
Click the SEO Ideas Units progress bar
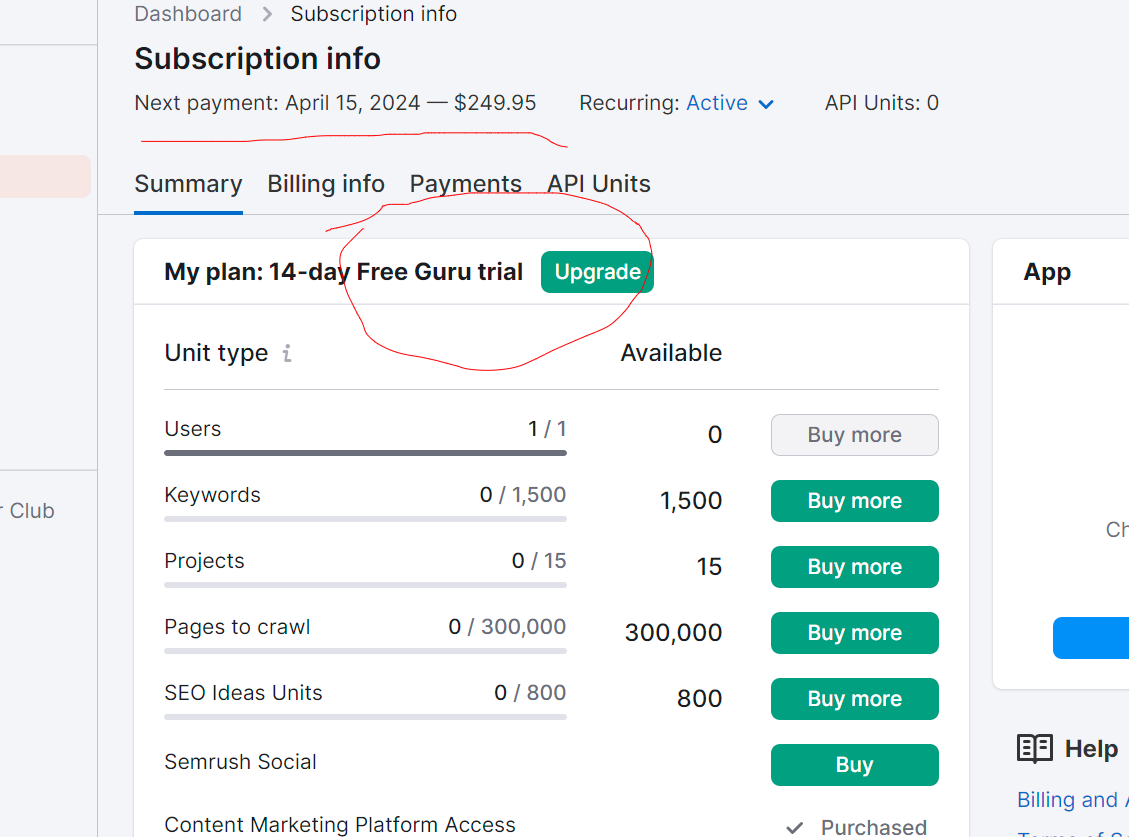[365, 717]
